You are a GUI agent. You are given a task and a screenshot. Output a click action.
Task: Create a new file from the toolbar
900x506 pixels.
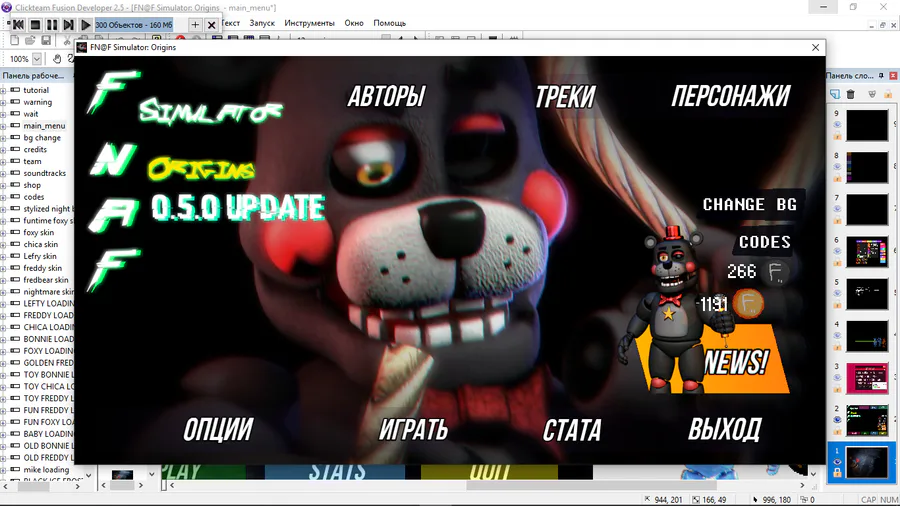click(14, 40)
